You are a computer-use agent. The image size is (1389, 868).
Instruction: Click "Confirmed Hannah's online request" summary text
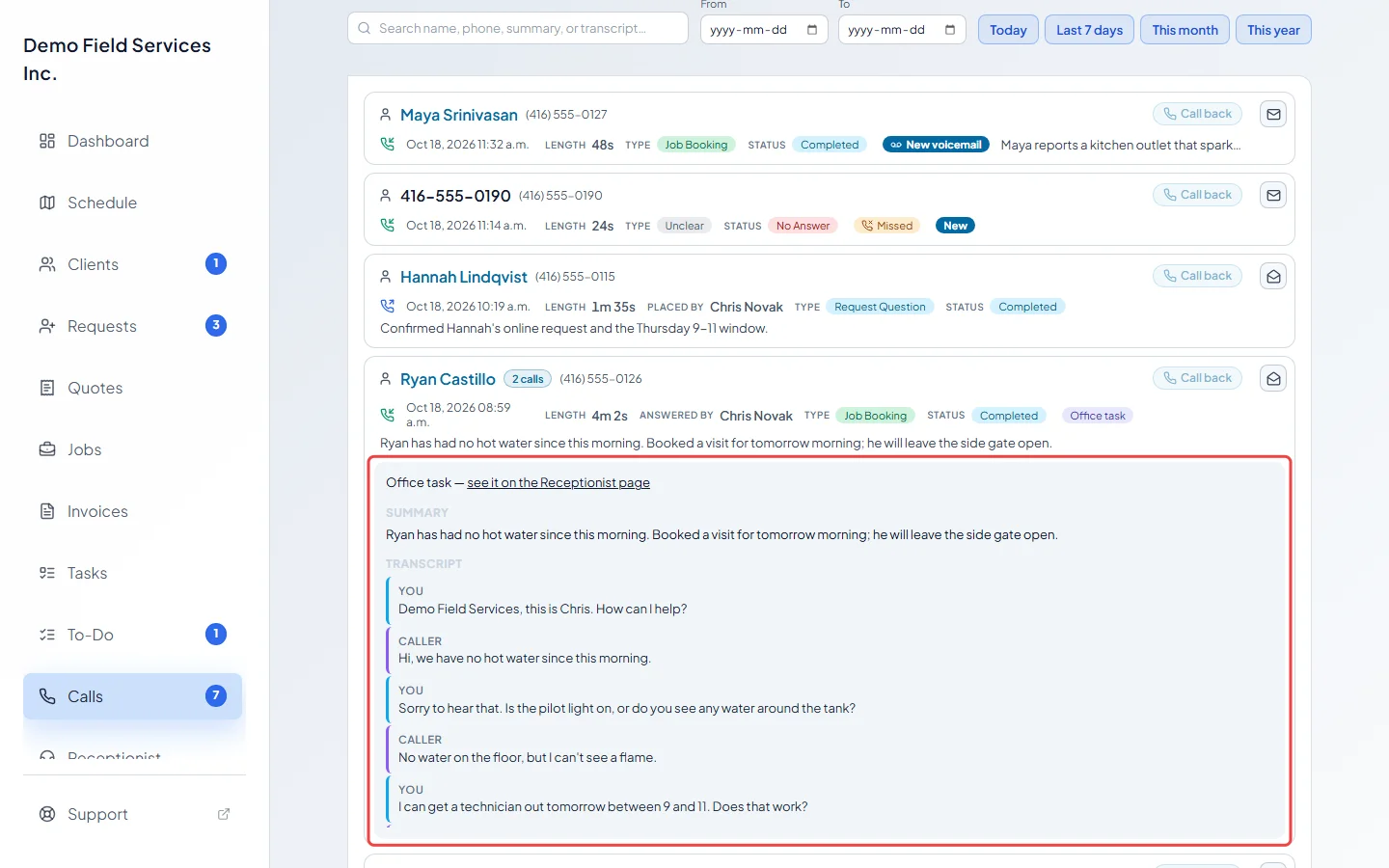click(x=574, y=329)
